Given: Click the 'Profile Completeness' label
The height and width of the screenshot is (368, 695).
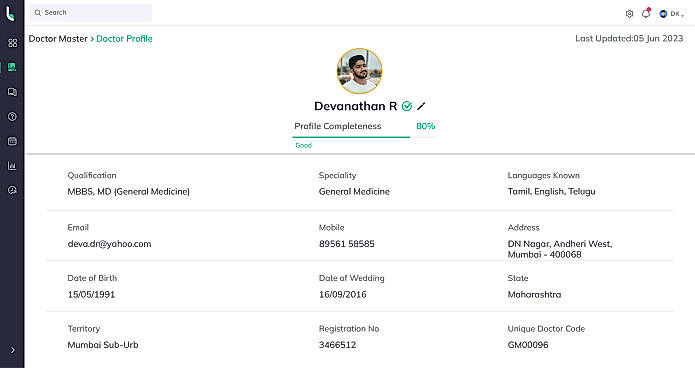Looking at the screenshot, I should [338, 126].
